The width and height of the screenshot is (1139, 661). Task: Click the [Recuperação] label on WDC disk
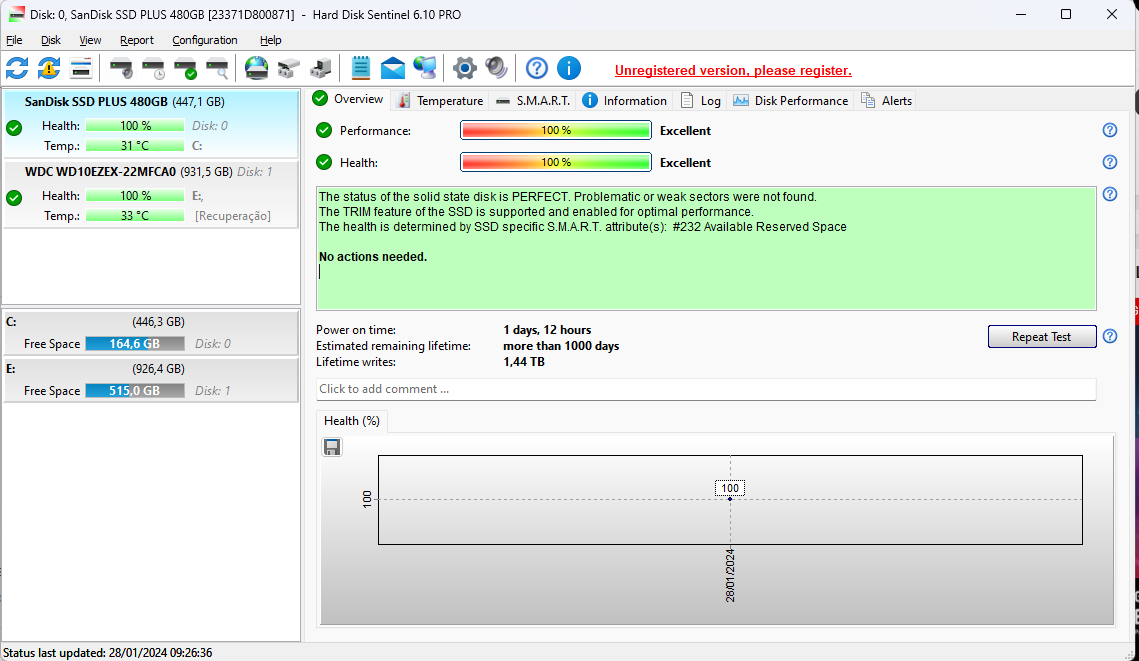click(232, 216)
